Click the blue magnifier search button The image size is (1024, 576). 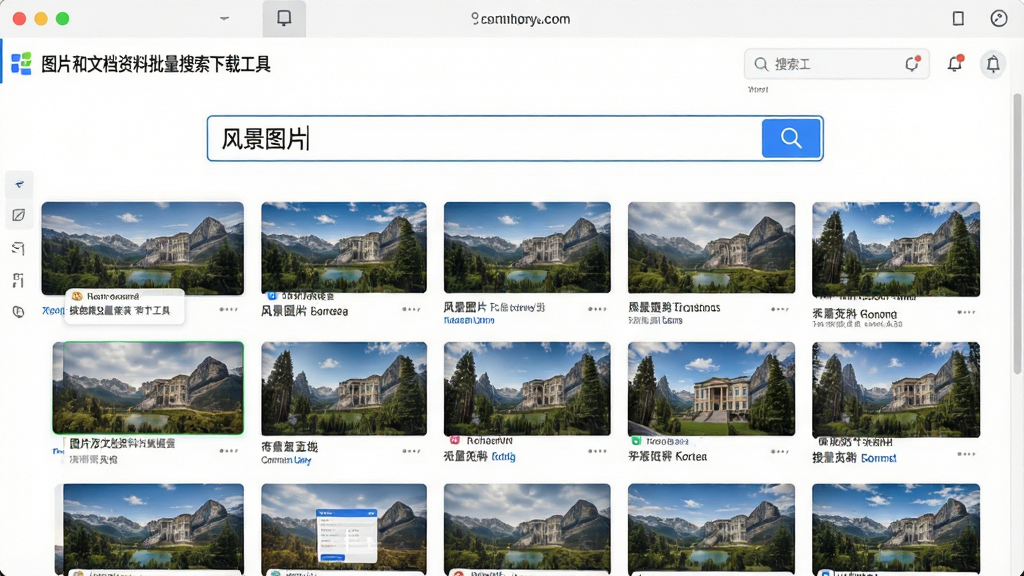(791, 138)
